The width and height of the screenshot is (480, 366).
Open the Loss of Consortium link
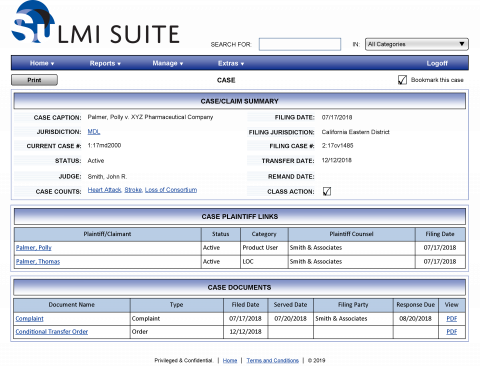coord(171,190)
